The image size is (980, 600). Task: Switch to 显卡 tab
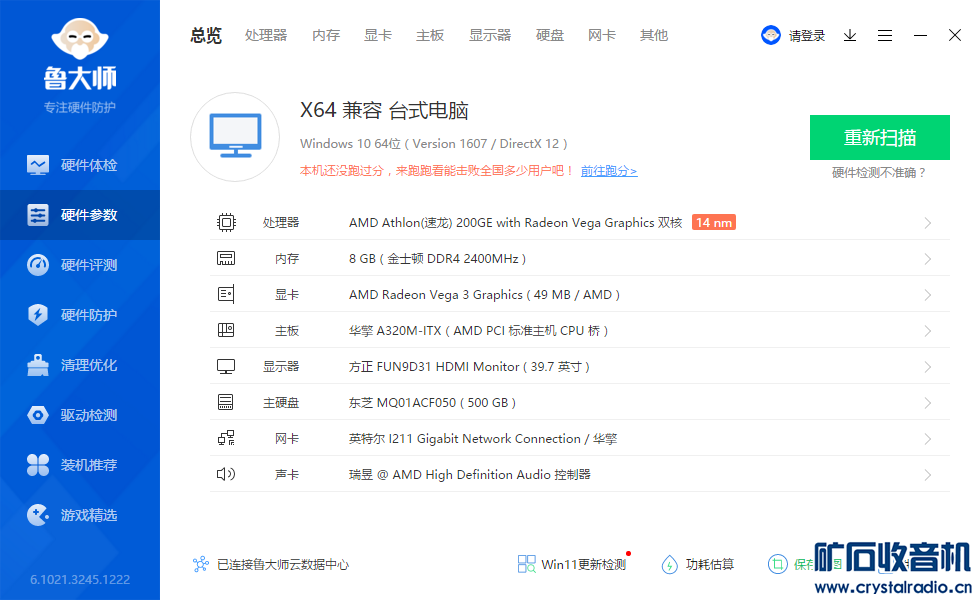[x=378, y=36]
